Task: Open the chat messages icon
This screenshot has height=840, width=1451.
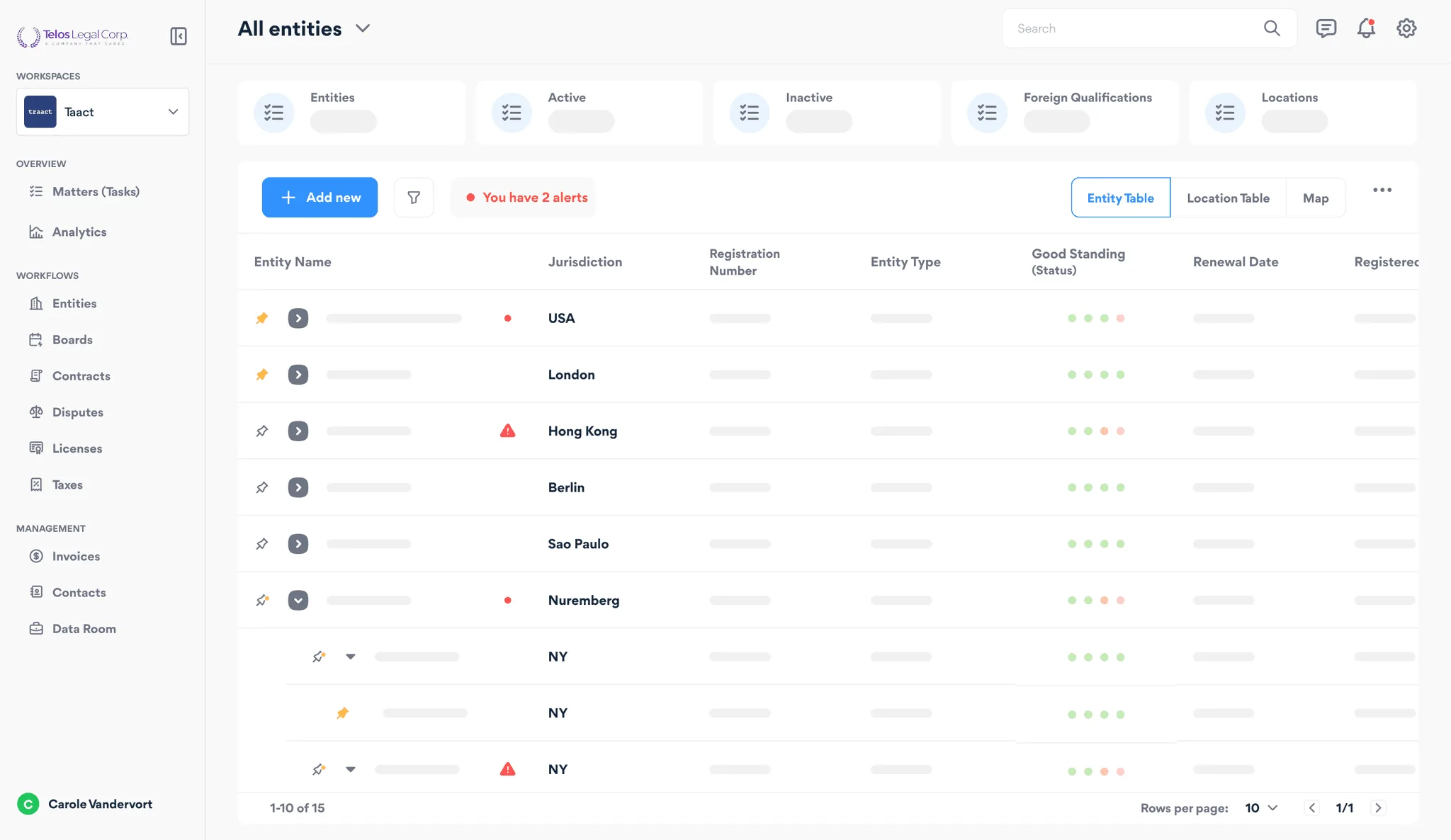Action: pos(1326,28)
